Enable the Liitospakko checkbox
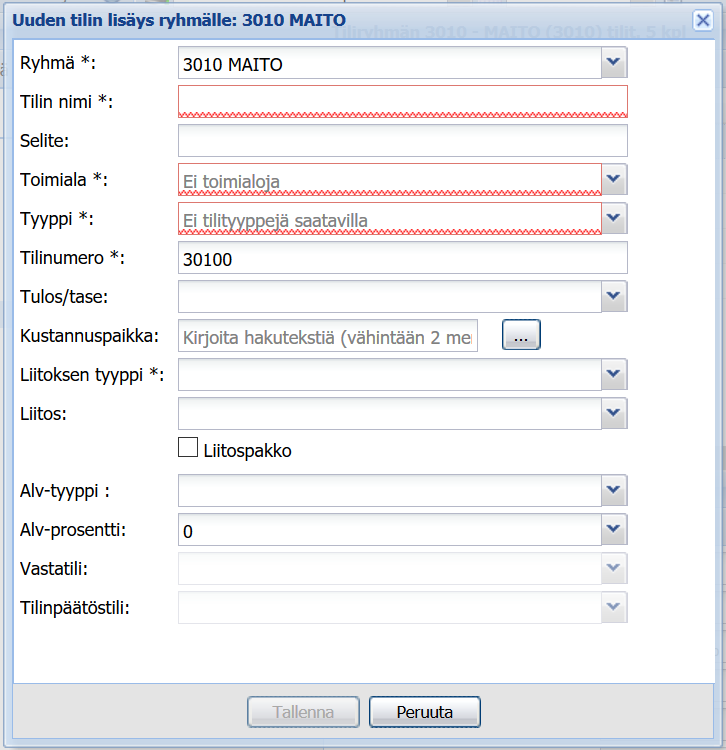This screenshot has height=750, width=726. 188,448
